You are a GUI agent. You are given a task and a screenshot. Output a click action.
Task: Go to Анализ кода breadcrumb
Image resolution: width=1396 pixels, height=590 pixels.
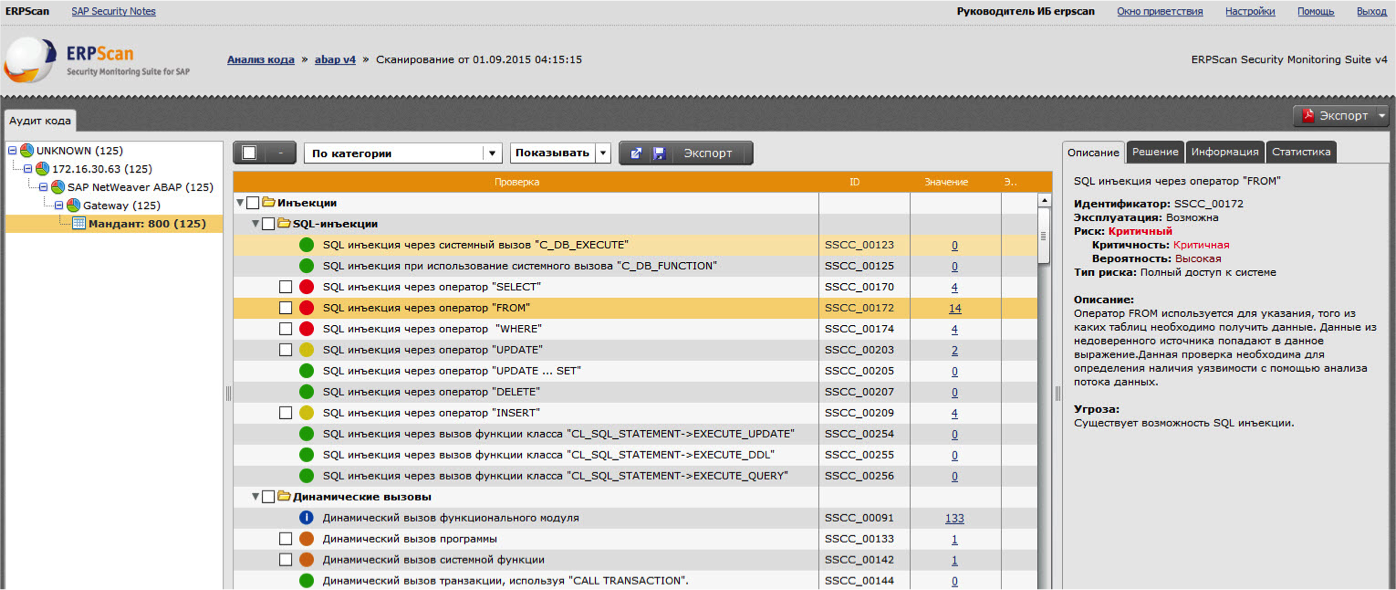coord(260,59)
